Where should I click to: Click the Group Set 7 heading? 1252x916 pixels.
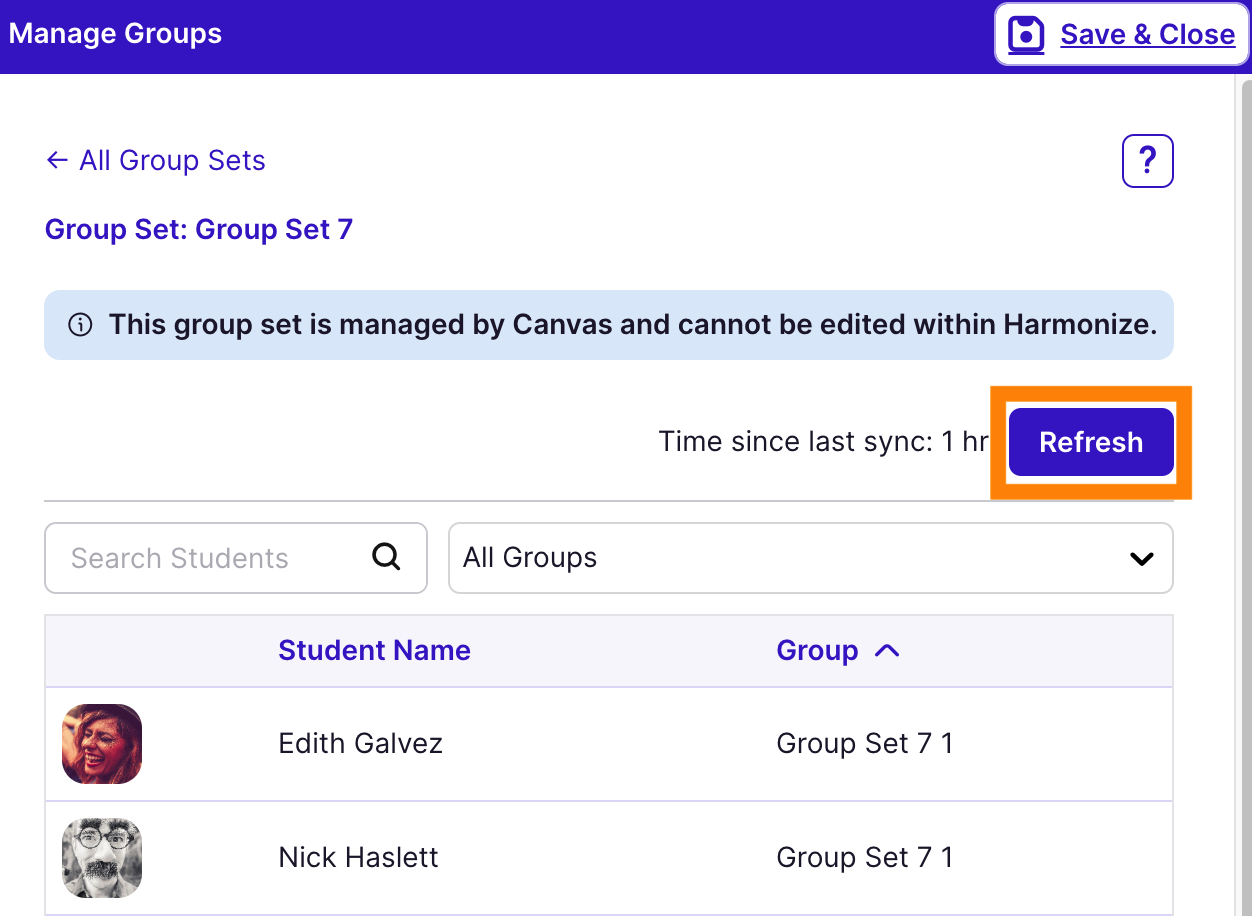coord(199,230)
